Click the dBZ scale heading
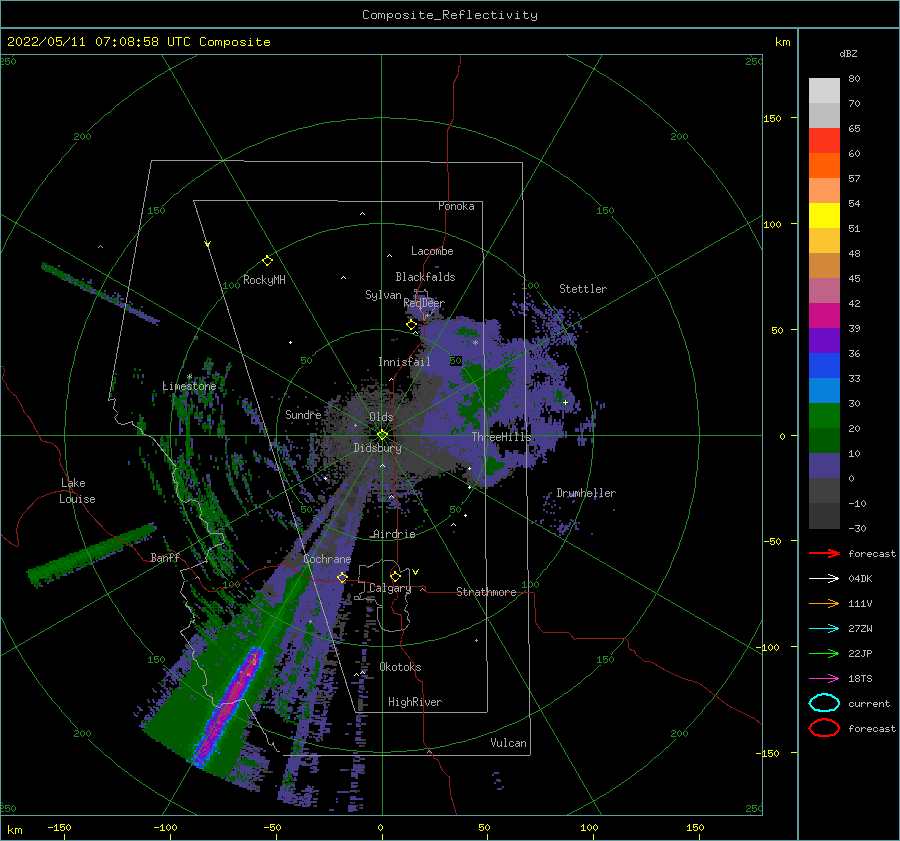The height and width of the screenshot is (841, 900). tap(848, 53)
